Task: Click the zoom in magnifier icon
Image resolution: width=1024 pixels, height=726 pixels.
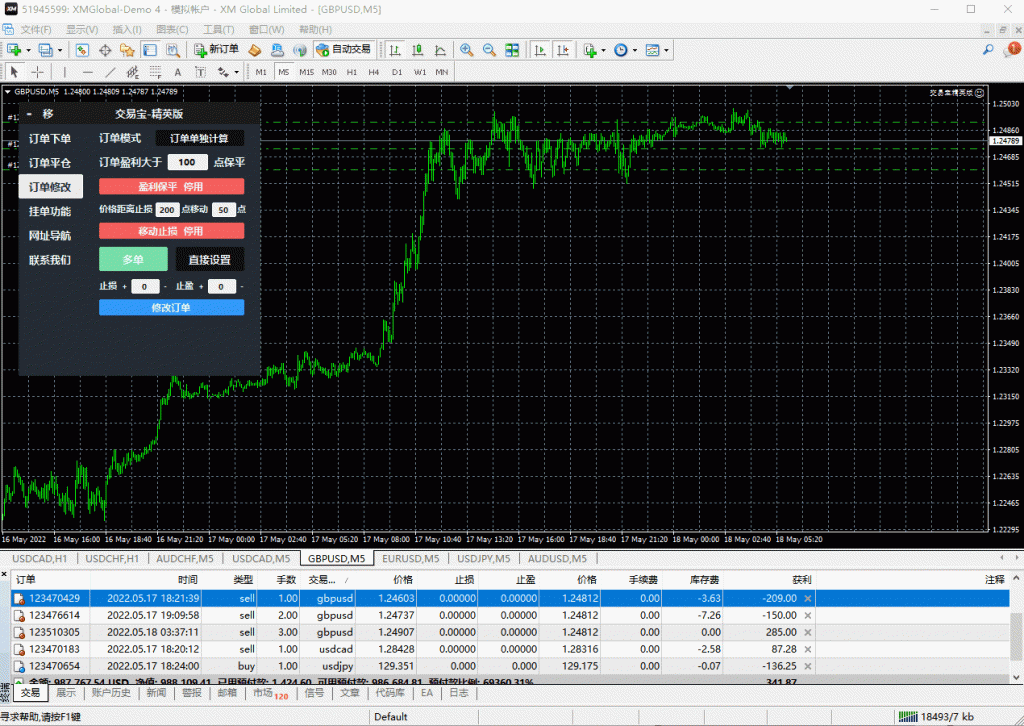Action: point(466,49)
